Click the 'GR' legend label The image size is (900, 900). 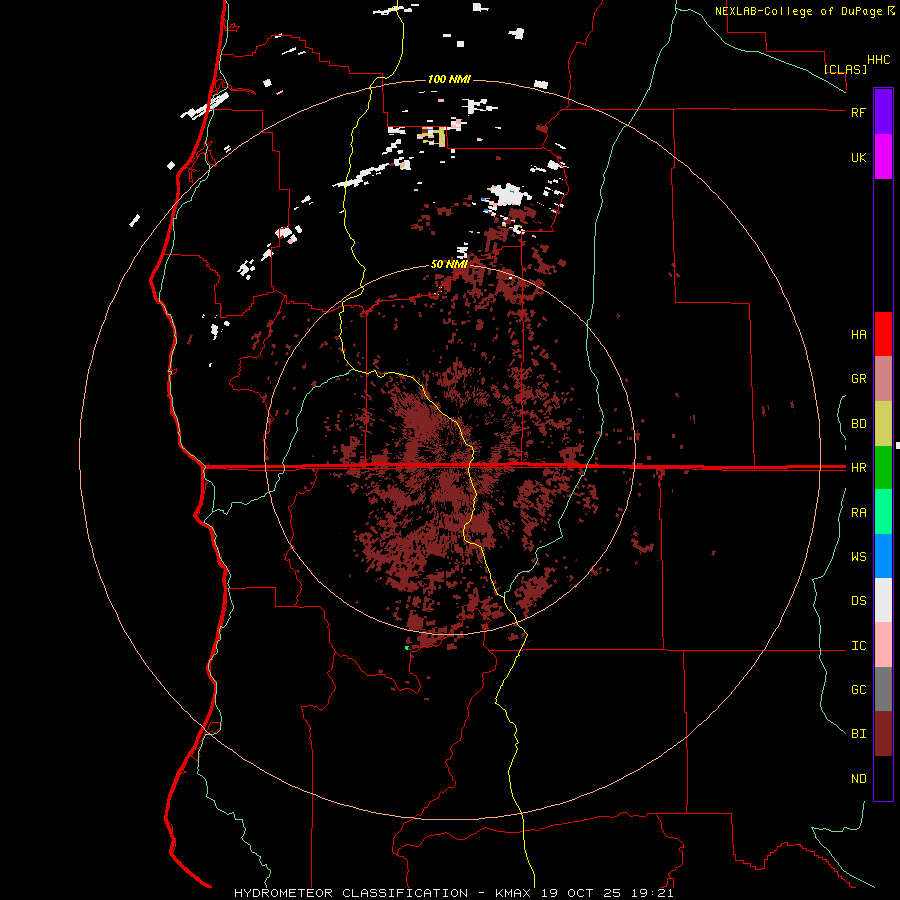pos(858,379)
